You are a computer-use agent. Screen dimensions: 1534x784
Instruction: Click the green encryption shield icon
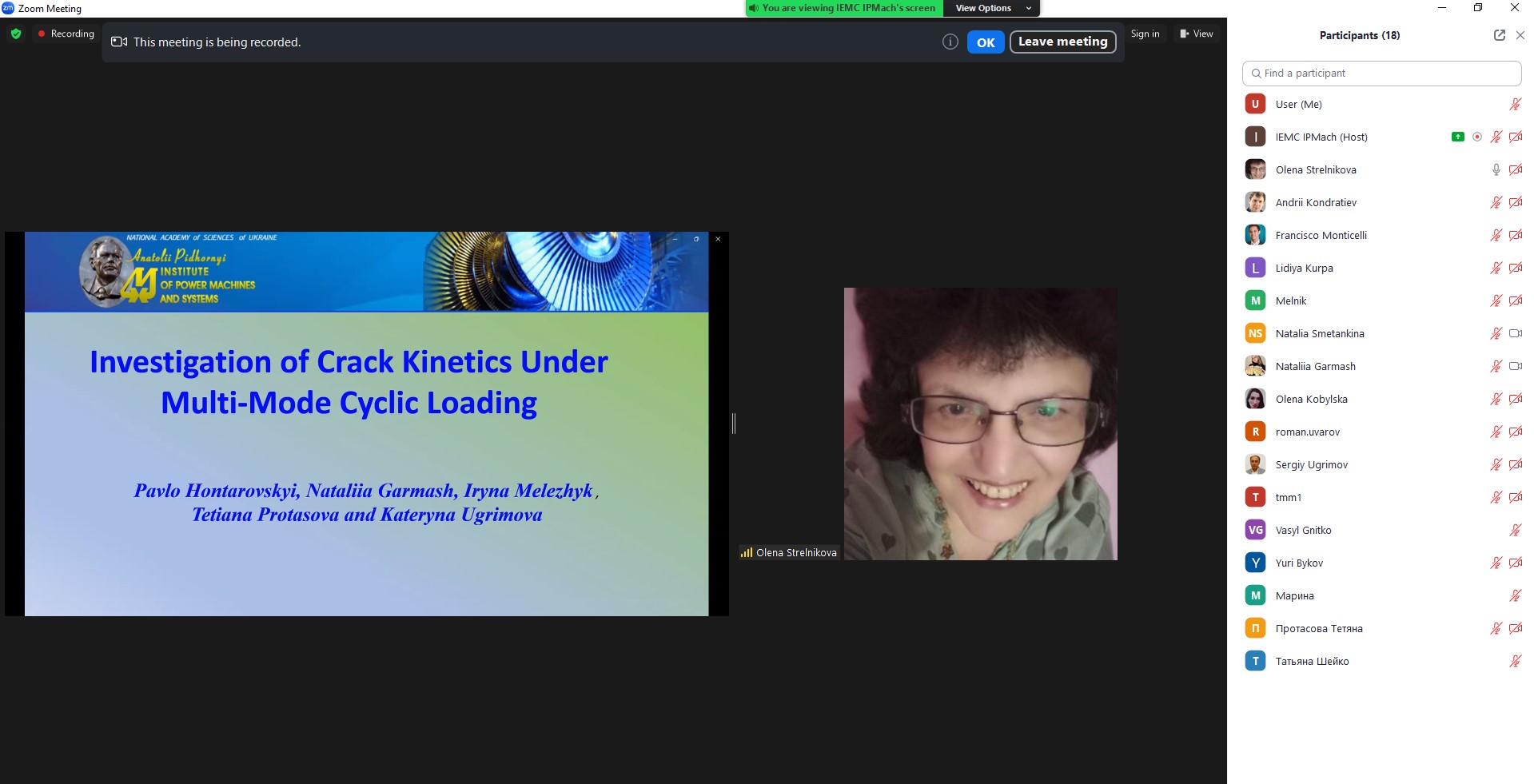click(x=16, y=34)
